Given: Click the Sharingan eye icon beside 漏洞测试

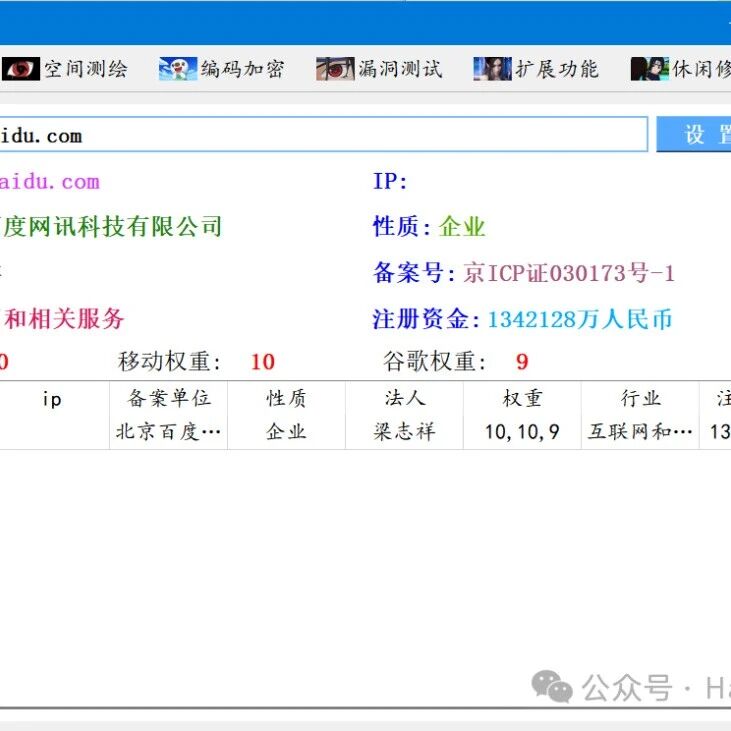Looking at the screenshot, I should (x=335, y=69).
